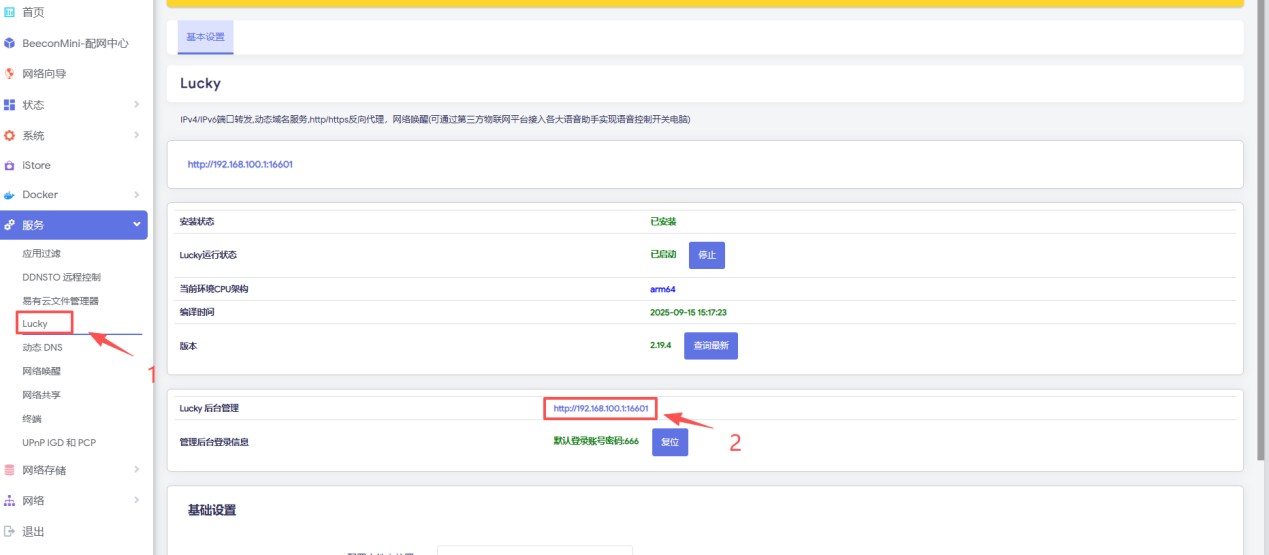Open the Lucky 后台管理 address link
The image size is (1269, 555).
(x=601, y=408)
